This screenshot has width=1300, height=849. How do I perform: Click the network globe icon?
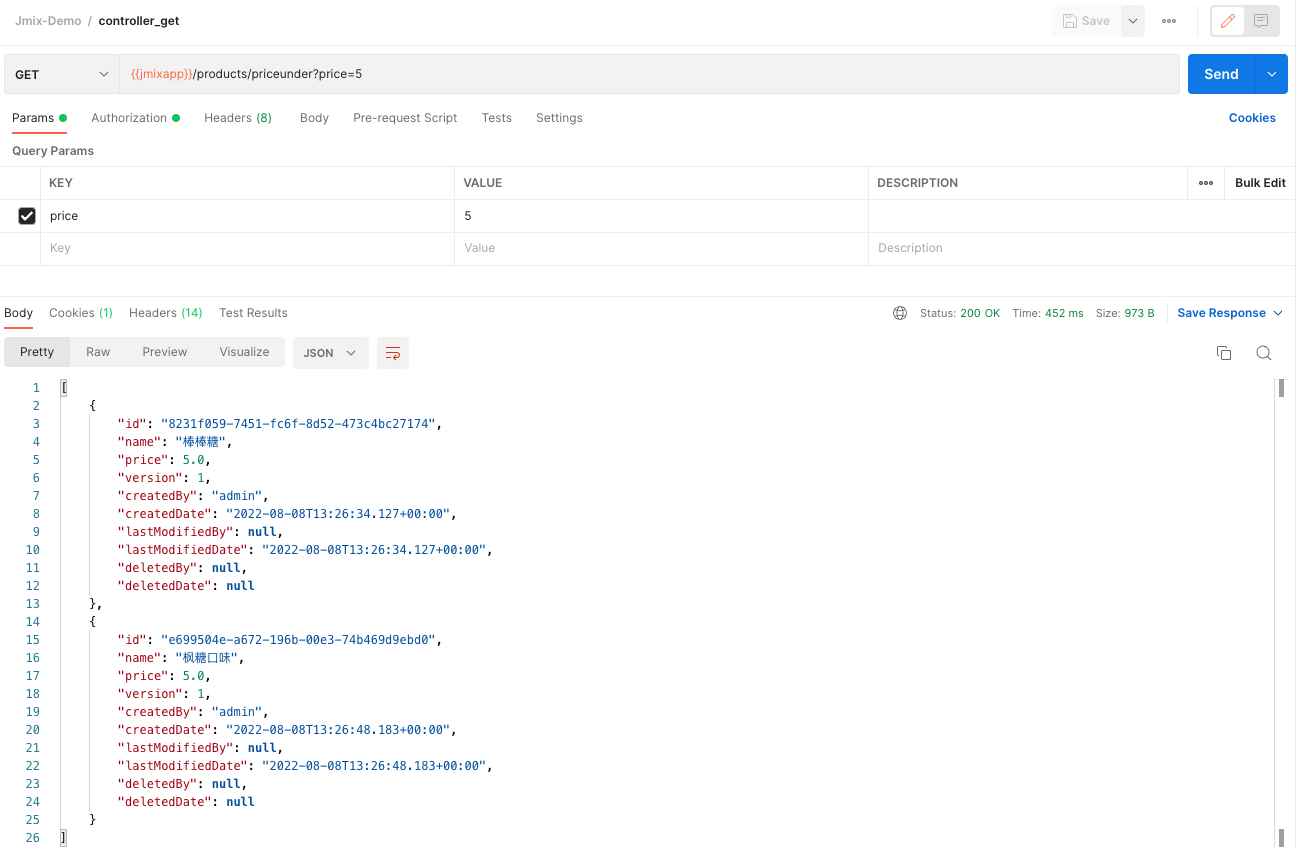coord(900,313)
